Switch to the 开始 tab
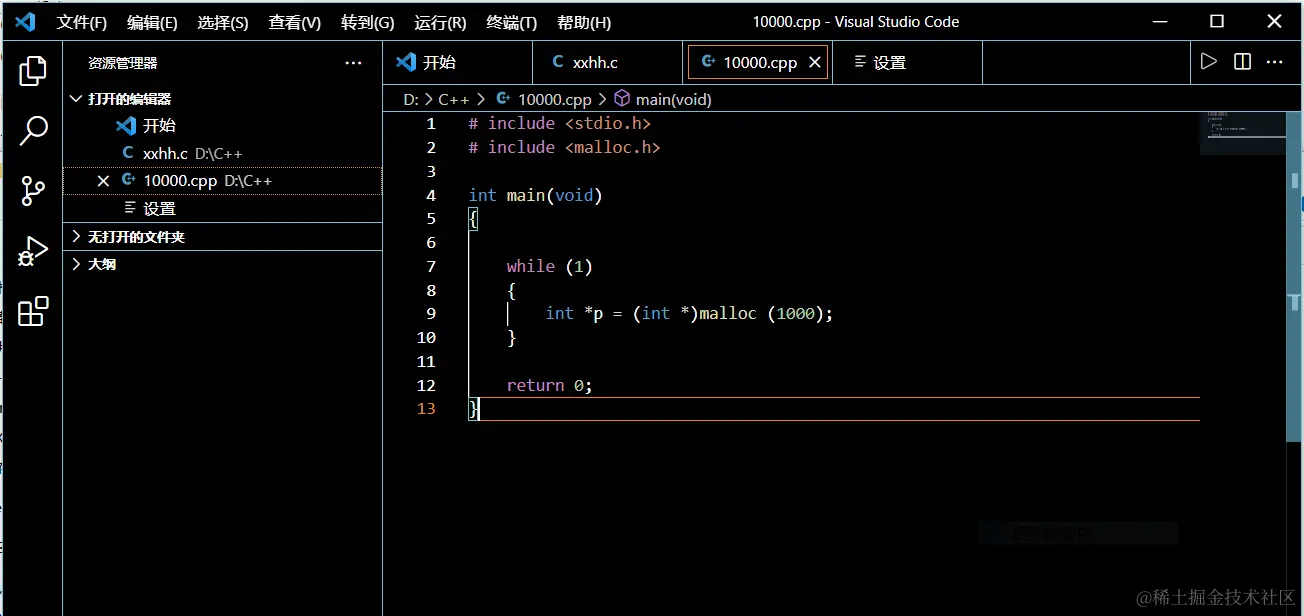This screenshot has height=616, width=1304. tap(458, 62)
